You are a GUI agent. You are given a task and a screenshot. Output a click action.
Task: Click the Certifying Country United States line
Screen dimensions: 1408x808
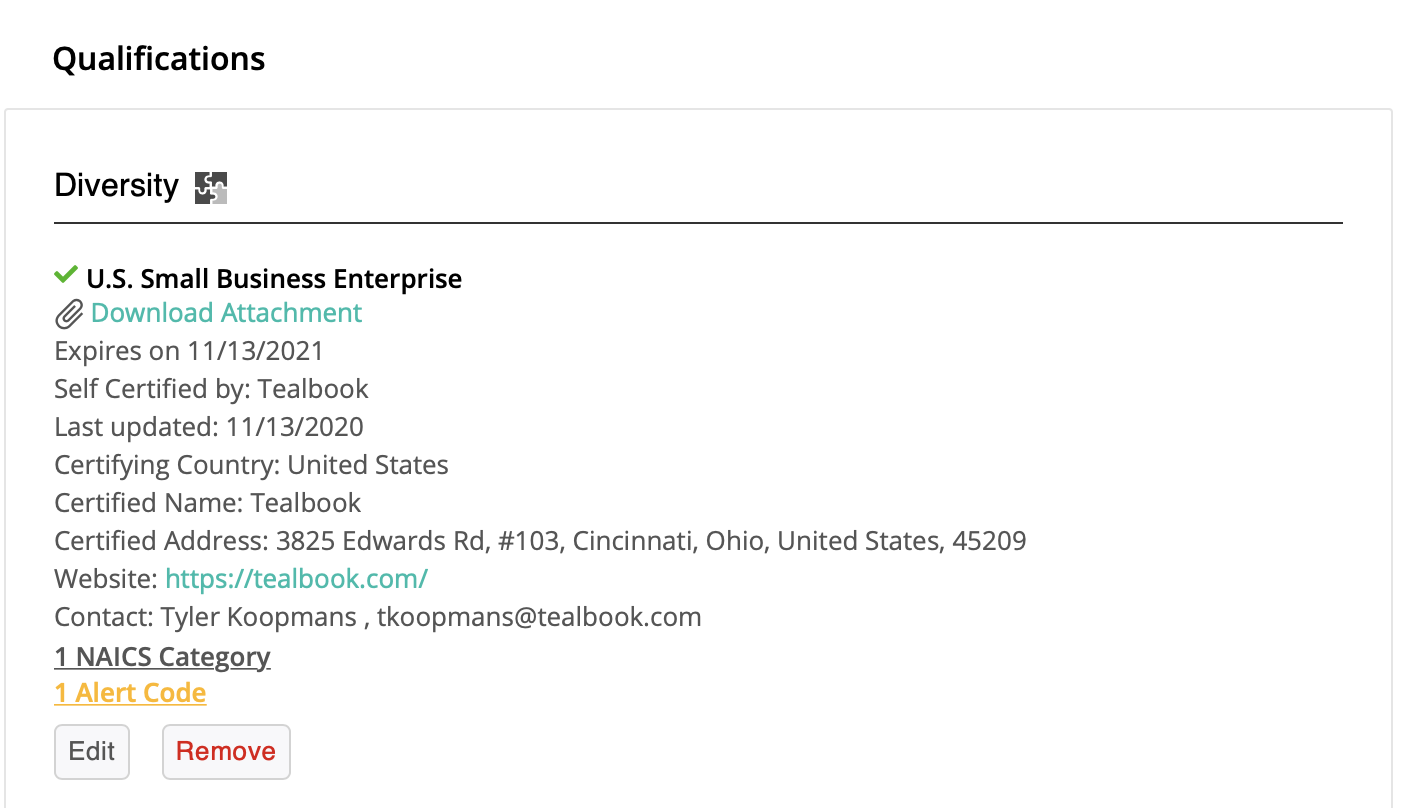point(251,465)
